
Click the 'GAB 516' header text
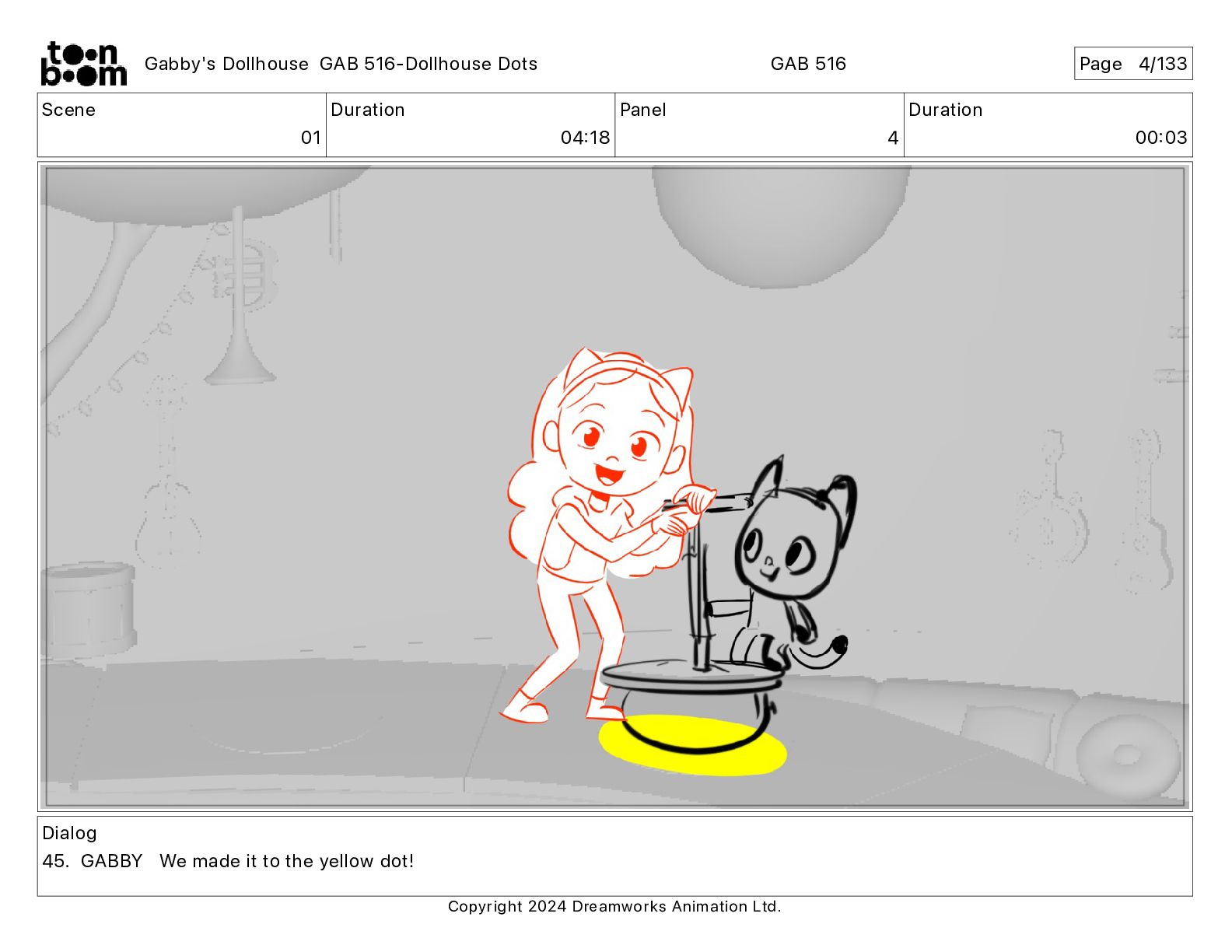[x=808, y=64]
